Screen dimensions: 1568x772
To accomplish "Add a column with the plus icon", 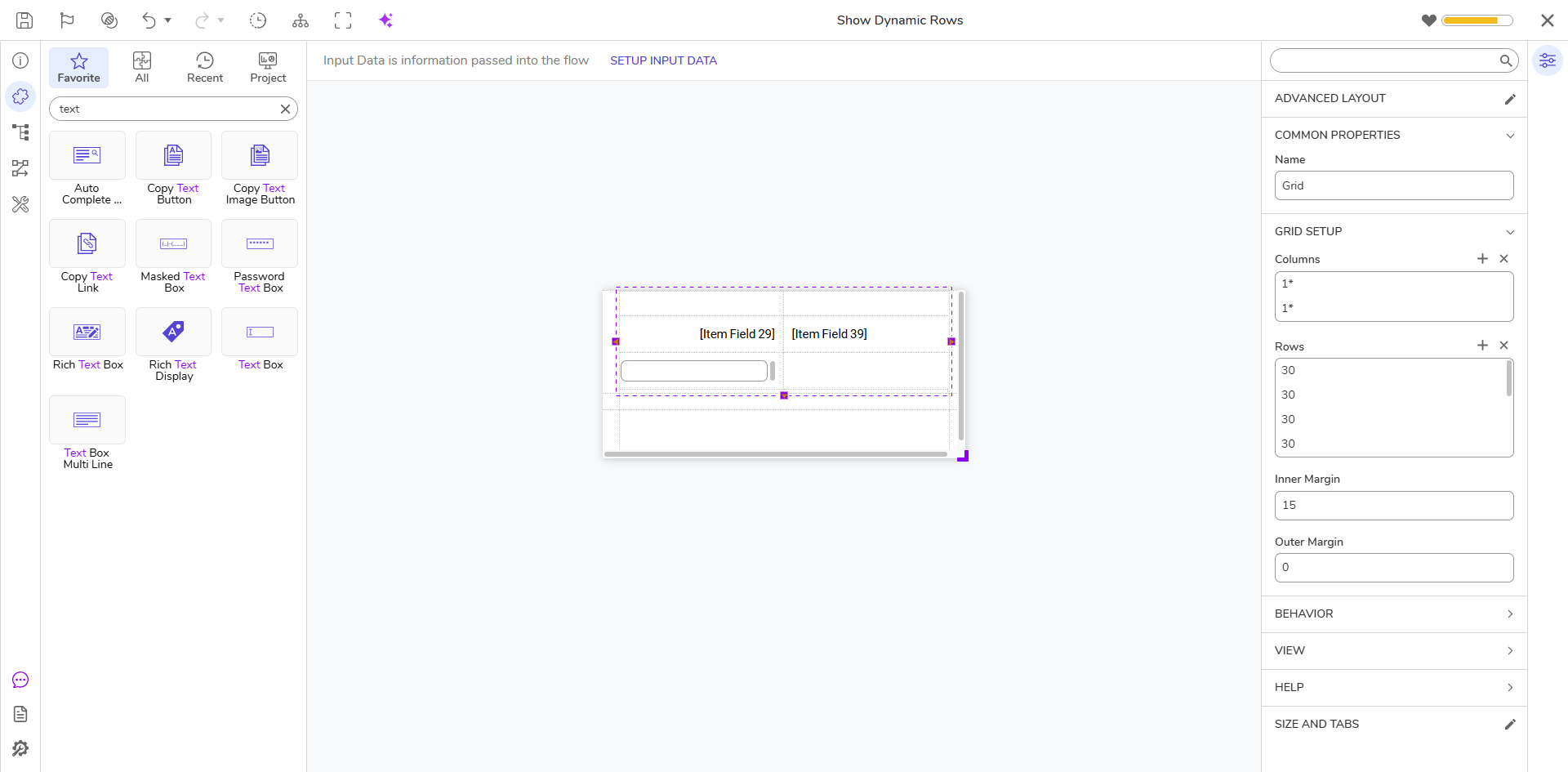I will [x=1482, y=258].
